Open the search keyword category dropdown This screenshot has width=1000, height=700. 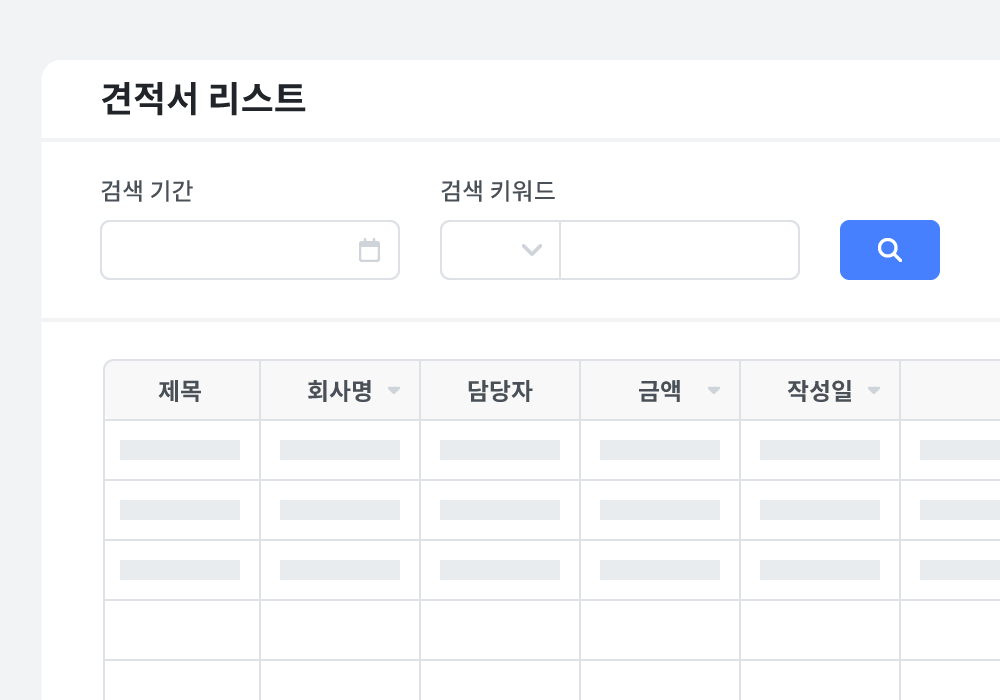[x=499, y=250]
